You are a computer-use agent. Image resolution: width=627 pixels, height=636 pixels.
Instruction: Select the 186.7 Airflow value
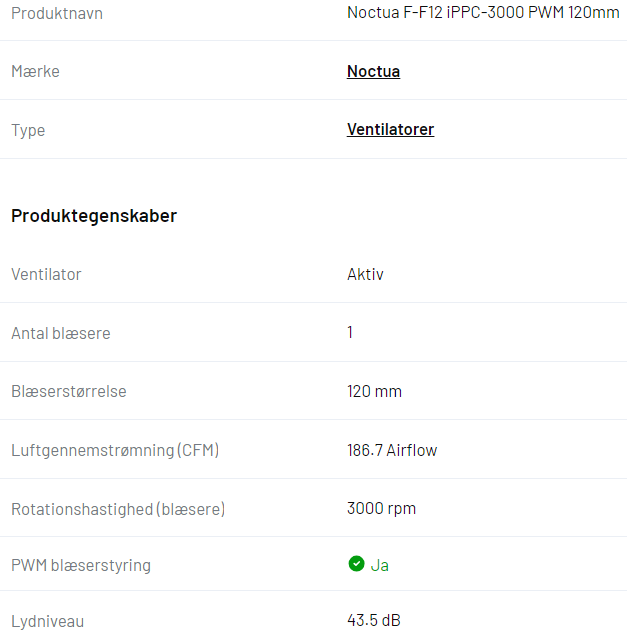coord(392,450)
